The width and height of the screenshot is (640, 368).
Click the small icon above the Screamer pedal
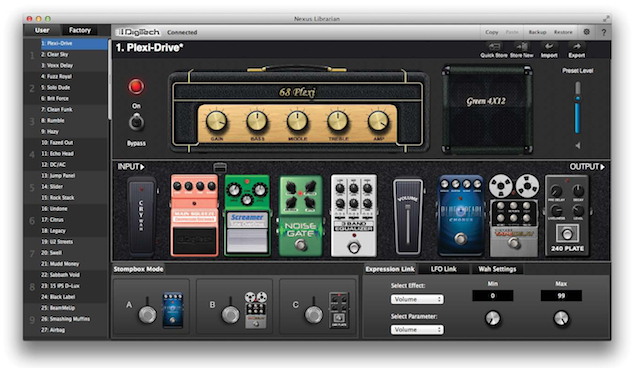pyautogui.click(x=220, y=167)
